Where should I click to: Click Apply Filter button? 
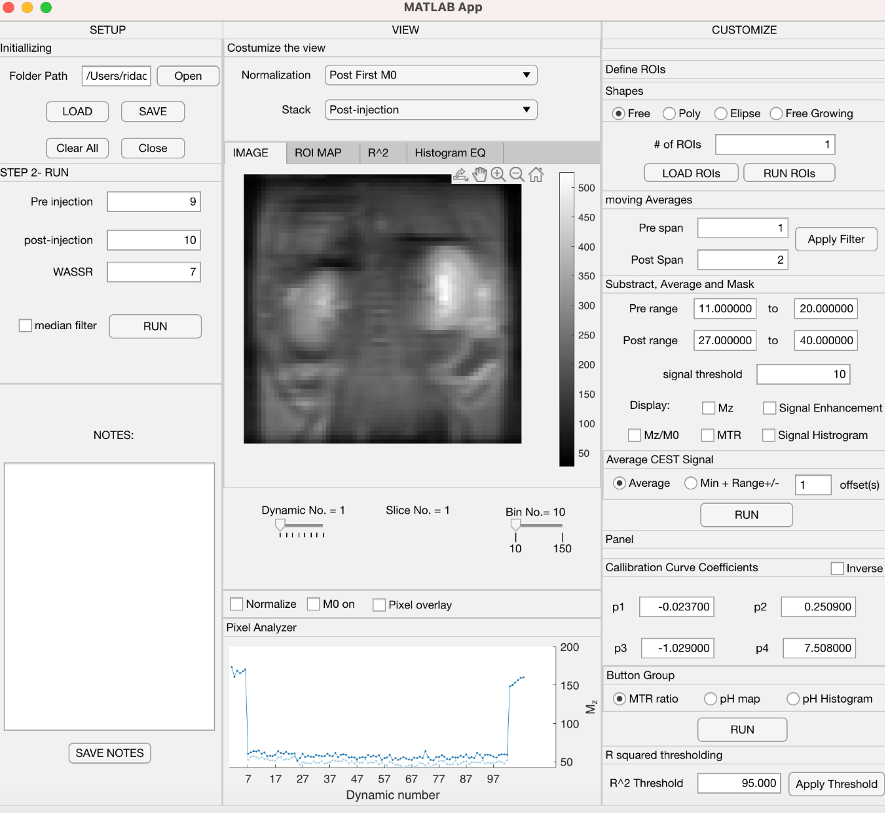pos(836,239)
